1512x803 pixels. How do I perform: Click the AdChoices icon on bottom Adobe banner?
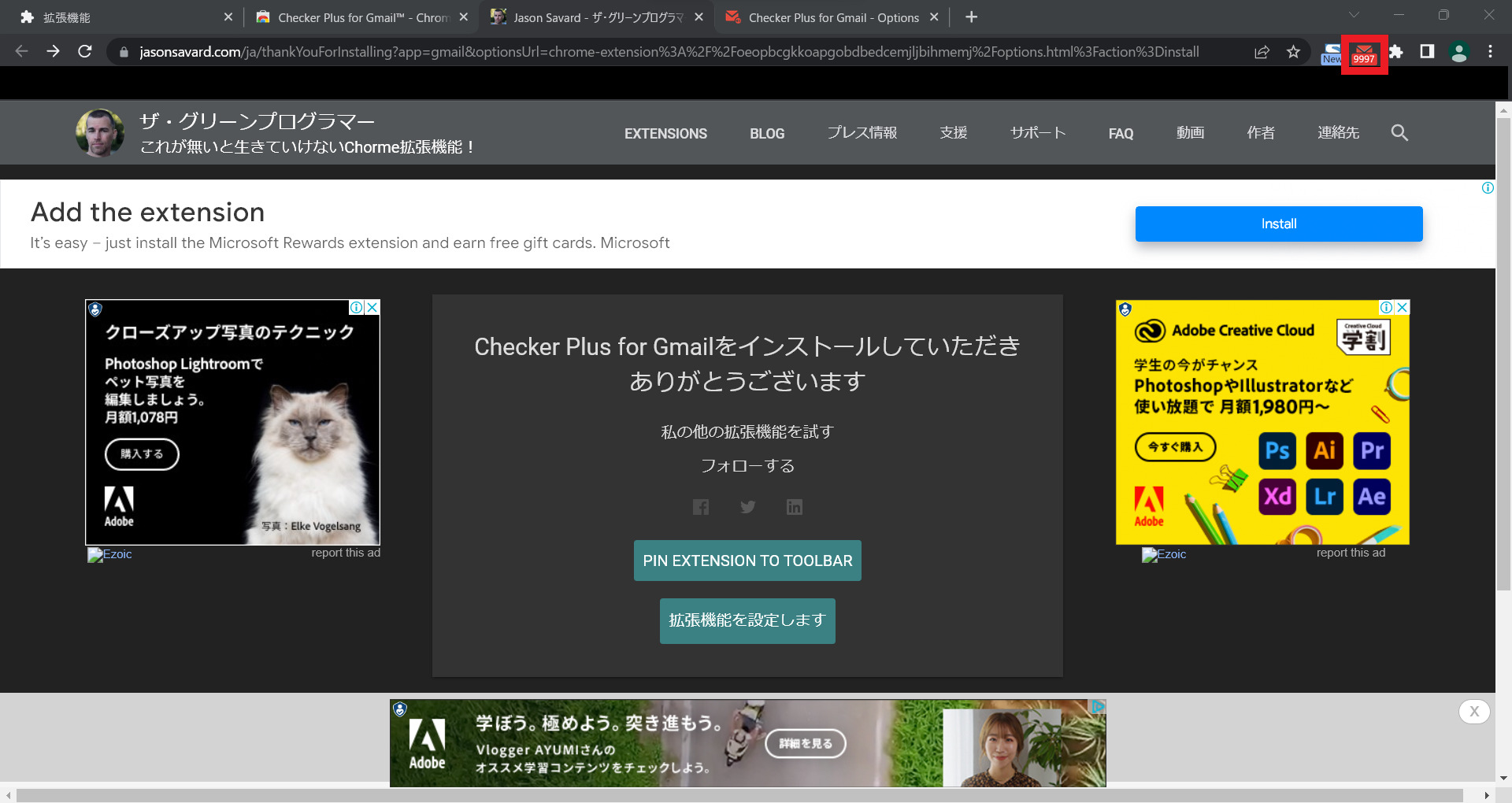tap(1098, 707)
